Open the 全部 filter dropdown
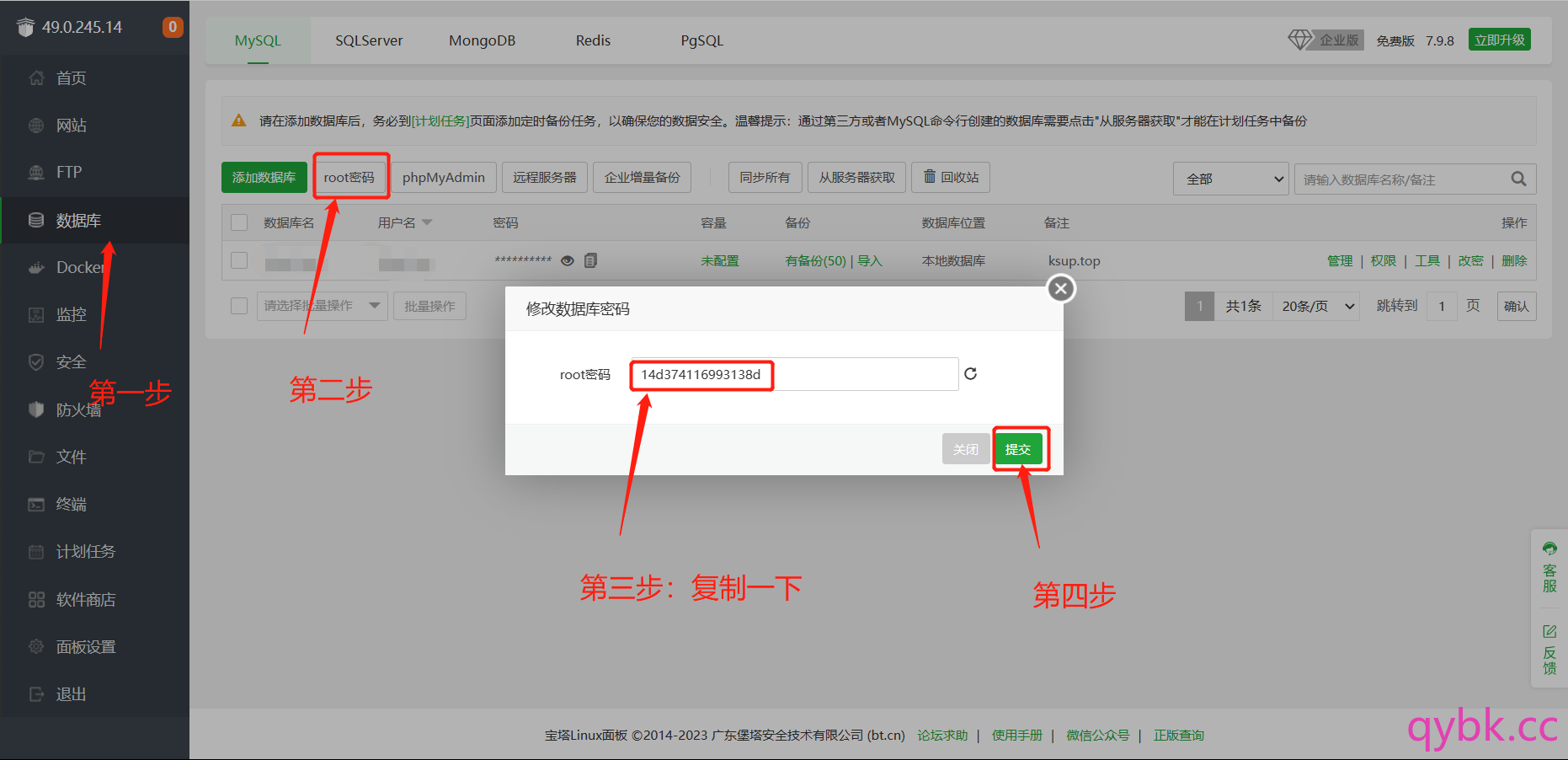The height and width of the screenshot is (760, 1568). pyautogui.click(x=1231, y=179)
